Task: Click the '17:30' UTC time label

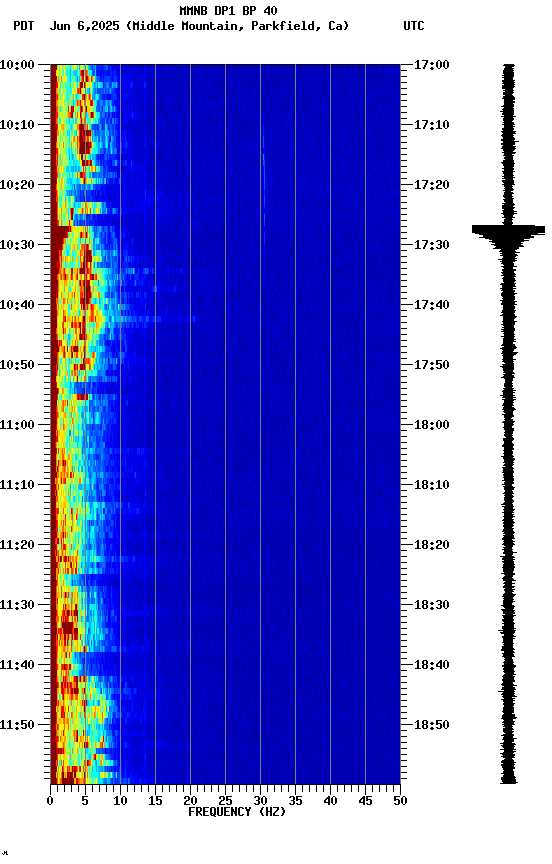Action: pyautogui.click(x=432, y=245)
